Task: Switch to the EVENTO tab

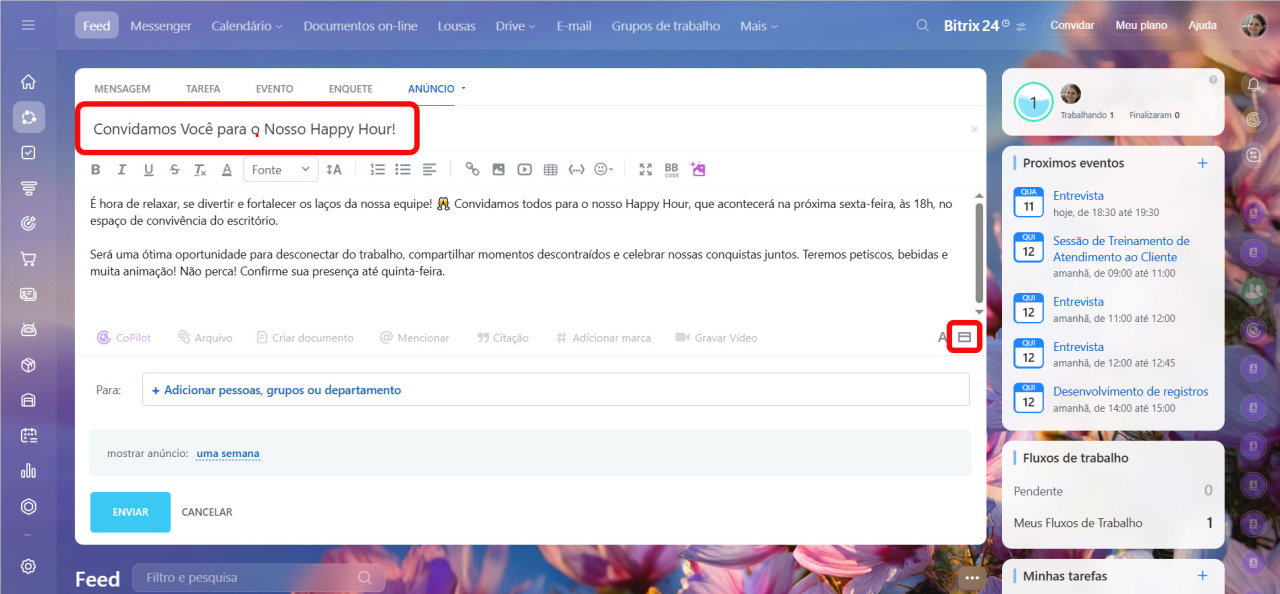Action: coord(275,89)
